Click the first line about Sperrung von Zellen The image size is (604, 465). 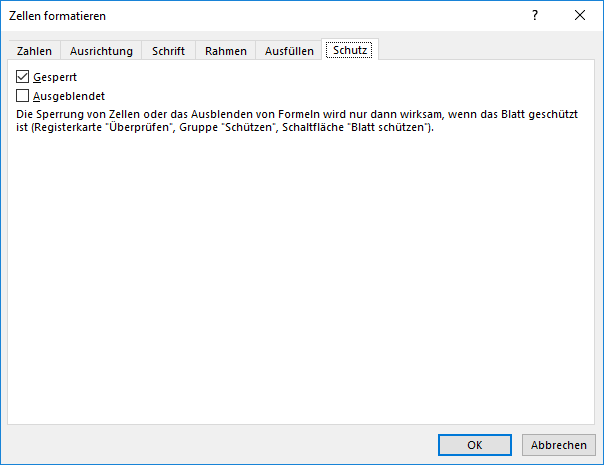pos(298,115)
